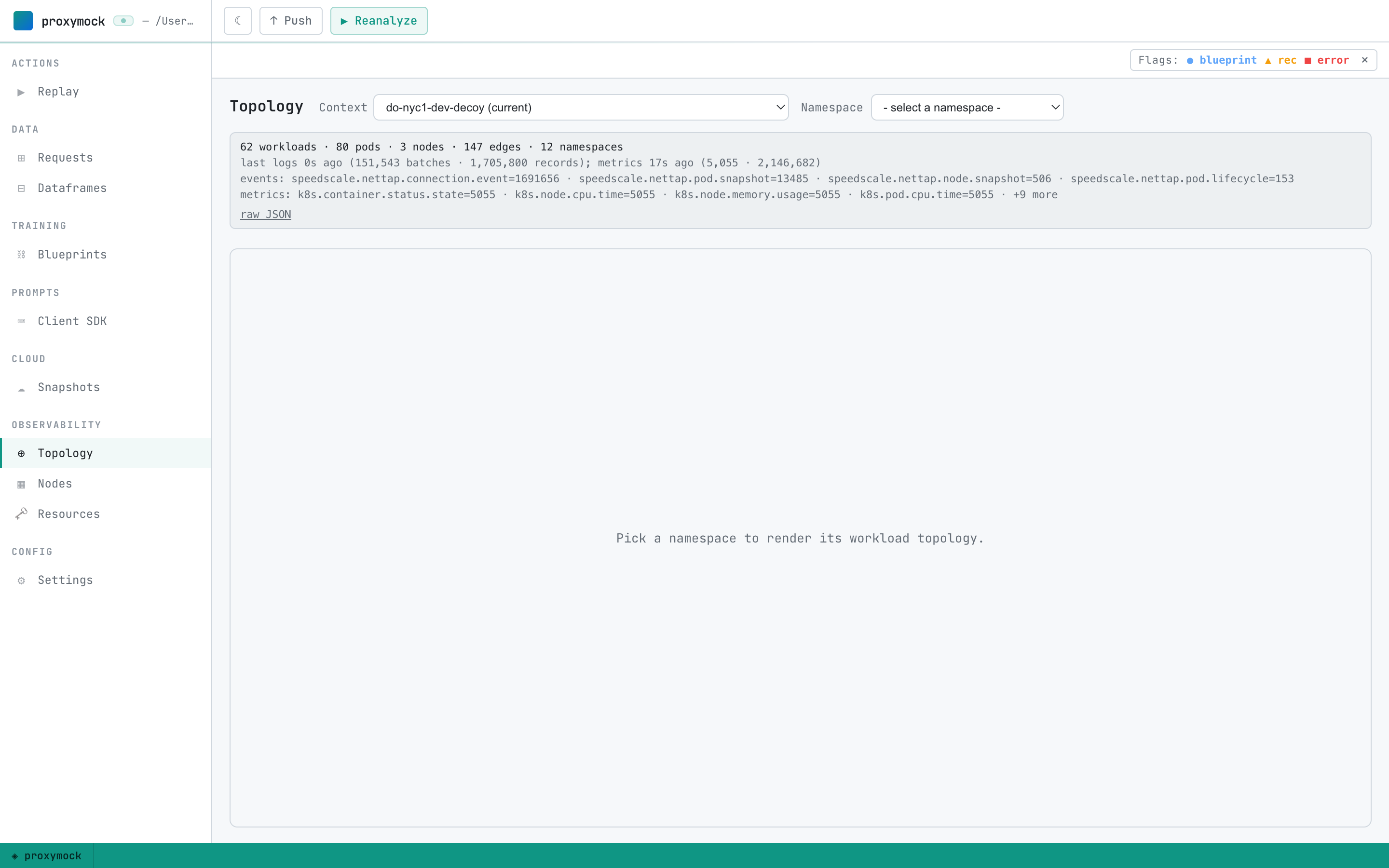Click the rec flag label
1389x868 pixels.
pos(1287,60)
